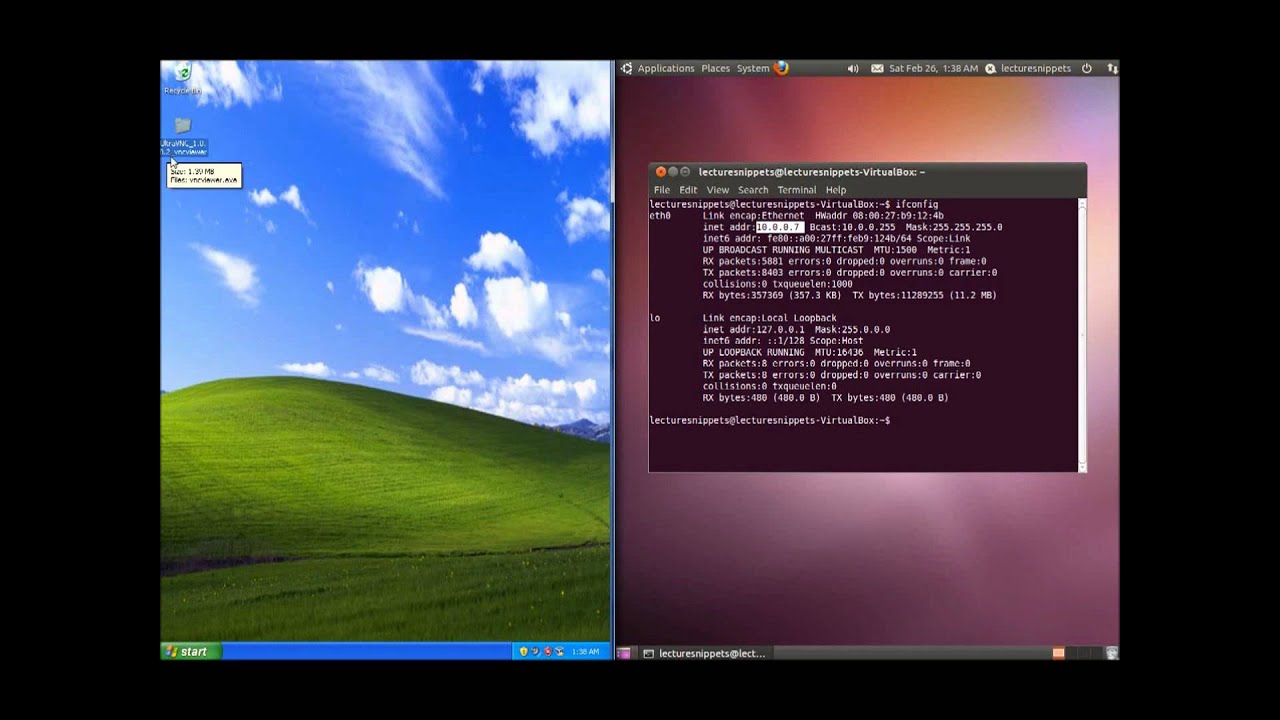Open the terminal Search menu
The image size is (1280, 720).
click(753, 190)
